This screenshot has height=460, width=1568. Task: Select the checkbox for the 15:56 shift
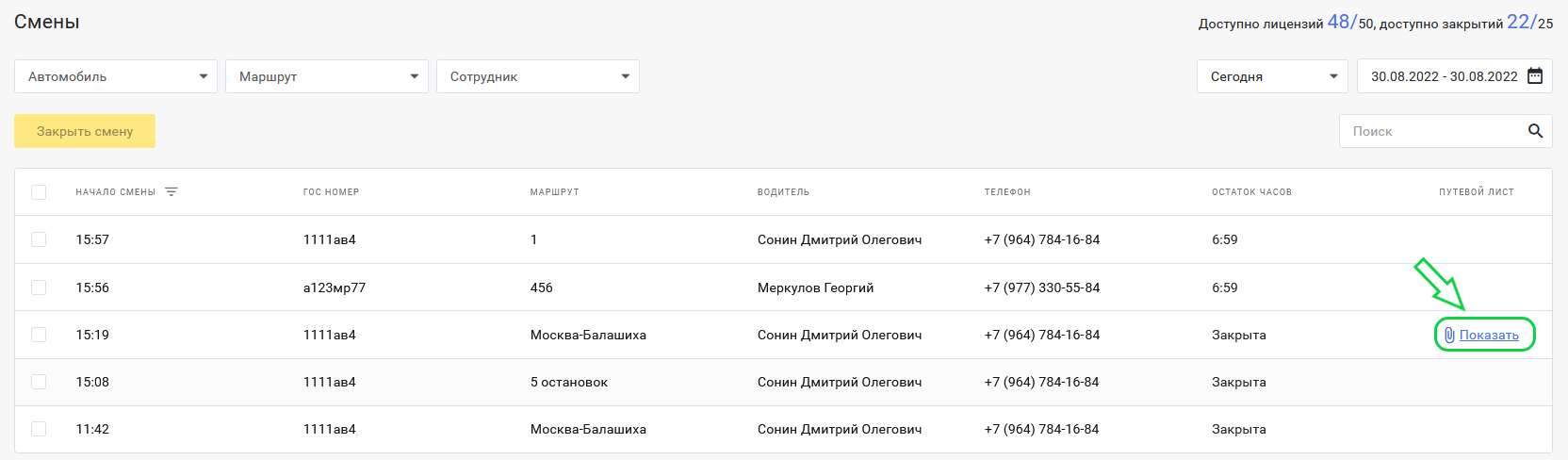click(39, 287)
